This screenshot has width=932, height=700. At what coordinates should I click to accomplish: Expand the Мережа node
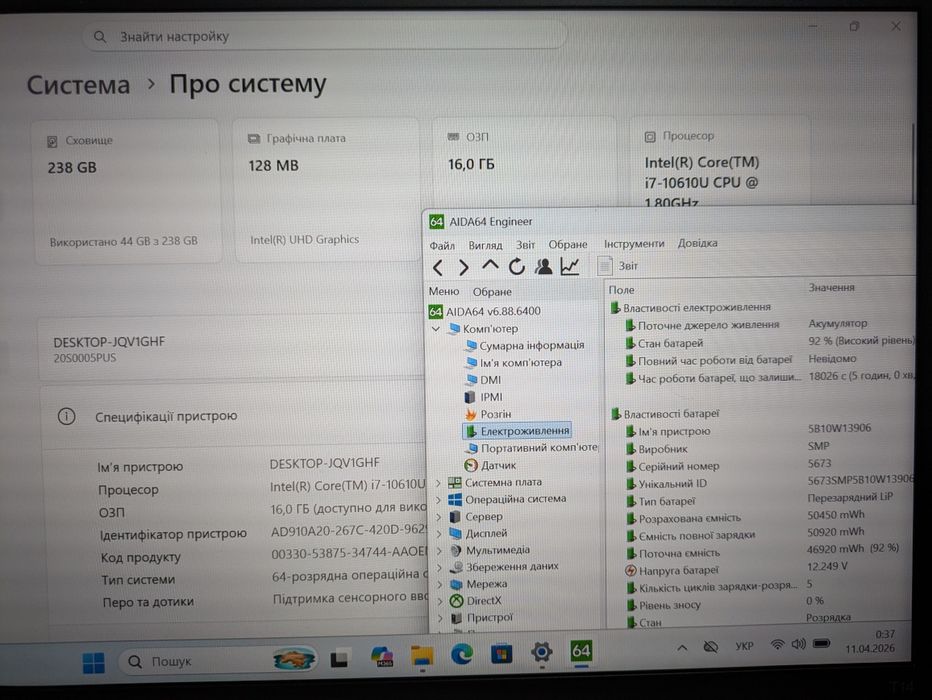pos(439,585)
